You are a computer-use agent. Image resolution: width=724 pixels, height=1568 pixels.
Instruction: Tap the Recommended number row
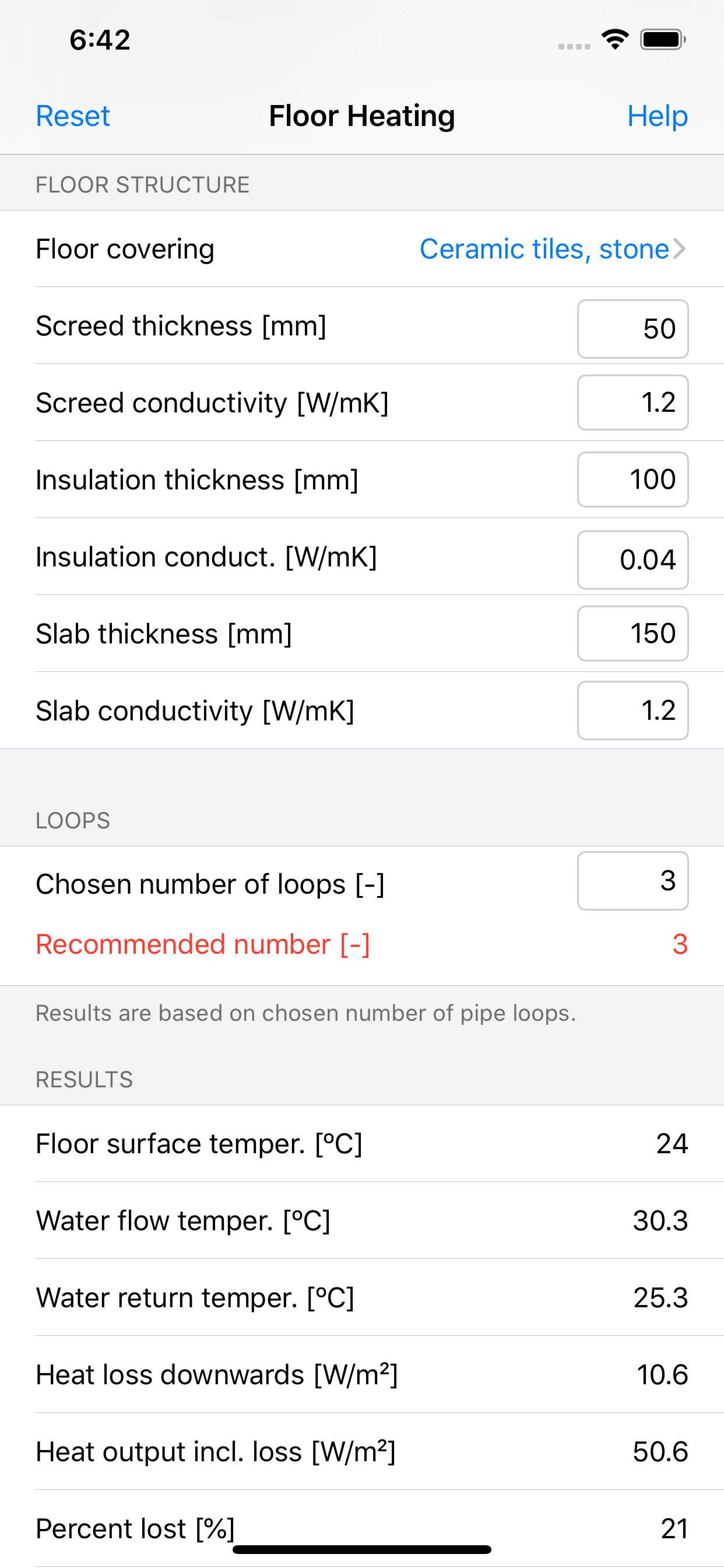(x=361, y=944)
